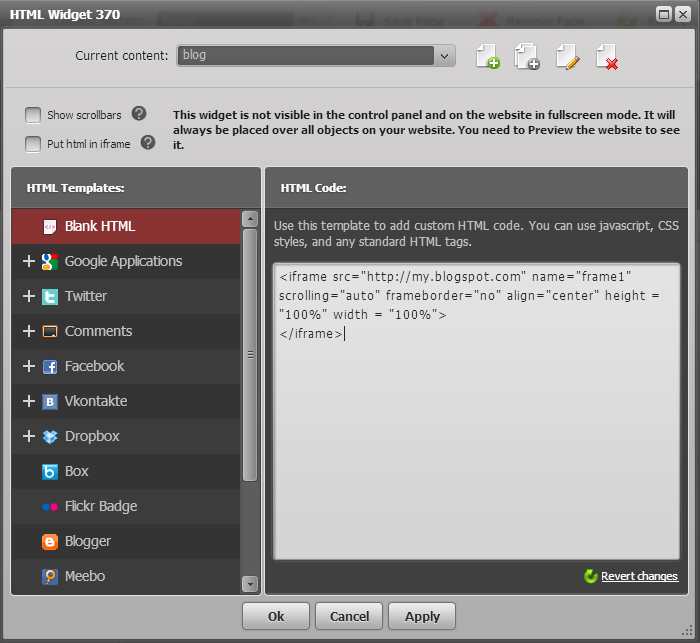This screenshot has height=643, width=700.
Task: Select the Flickr Badge template label
Action: coord(101,506)
